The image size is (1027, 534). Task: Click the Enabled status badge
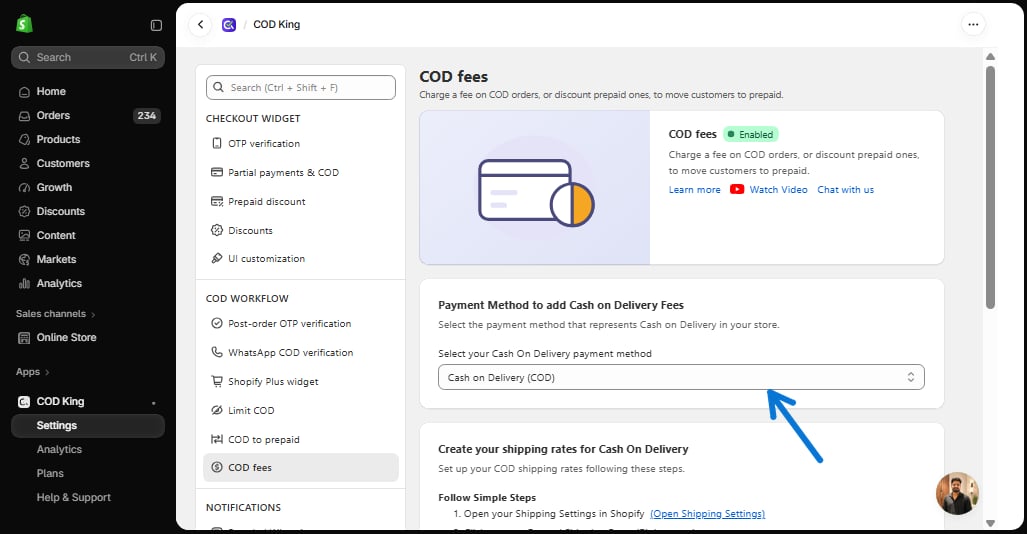[751, 134]
